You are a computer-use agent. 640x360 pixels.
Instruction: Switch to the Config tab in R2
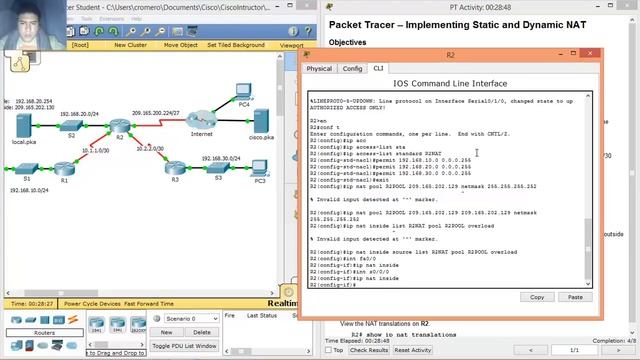coord(352,69)
